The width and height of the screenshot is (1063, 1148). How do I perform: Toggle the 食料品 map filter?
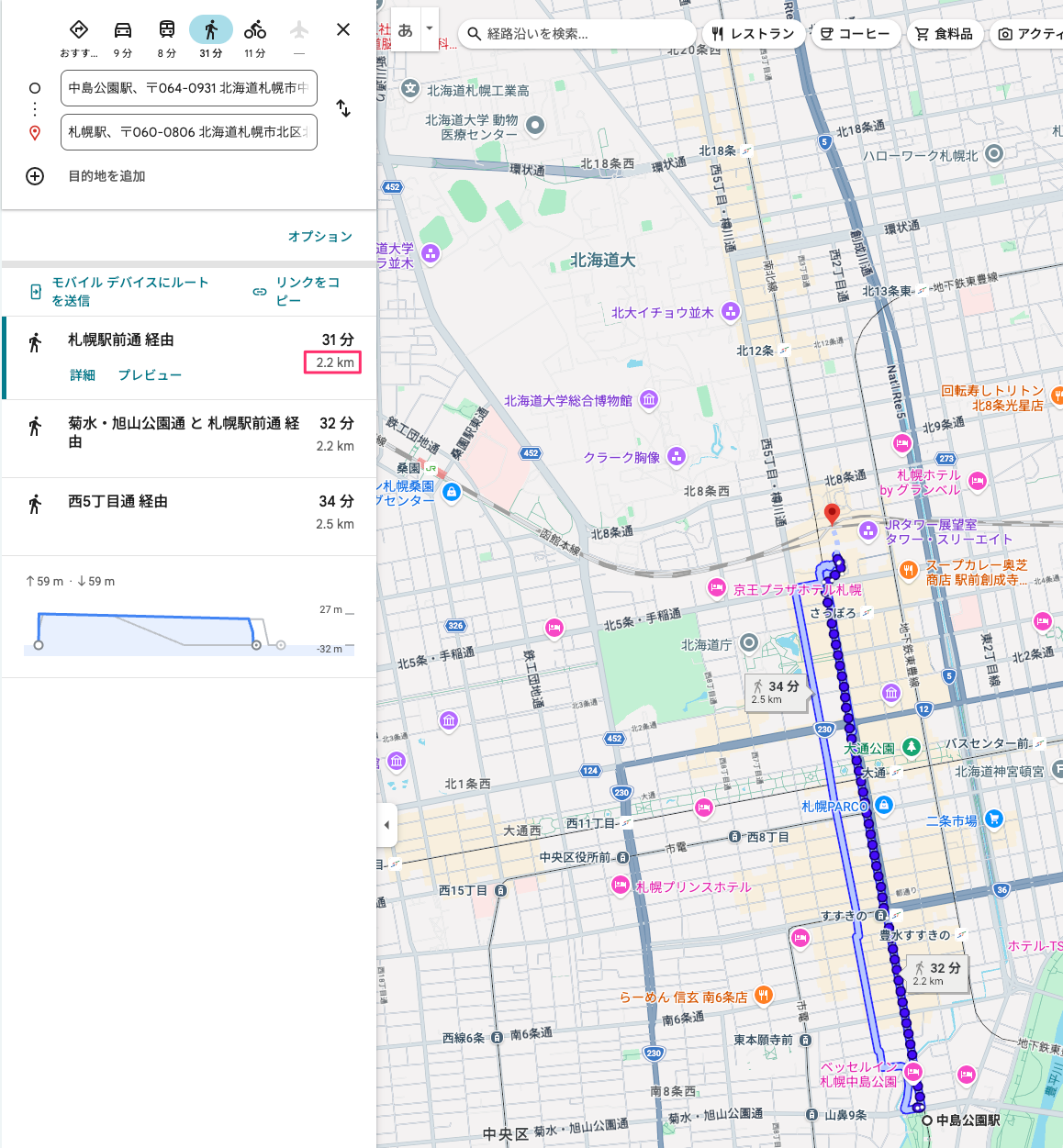945,34
